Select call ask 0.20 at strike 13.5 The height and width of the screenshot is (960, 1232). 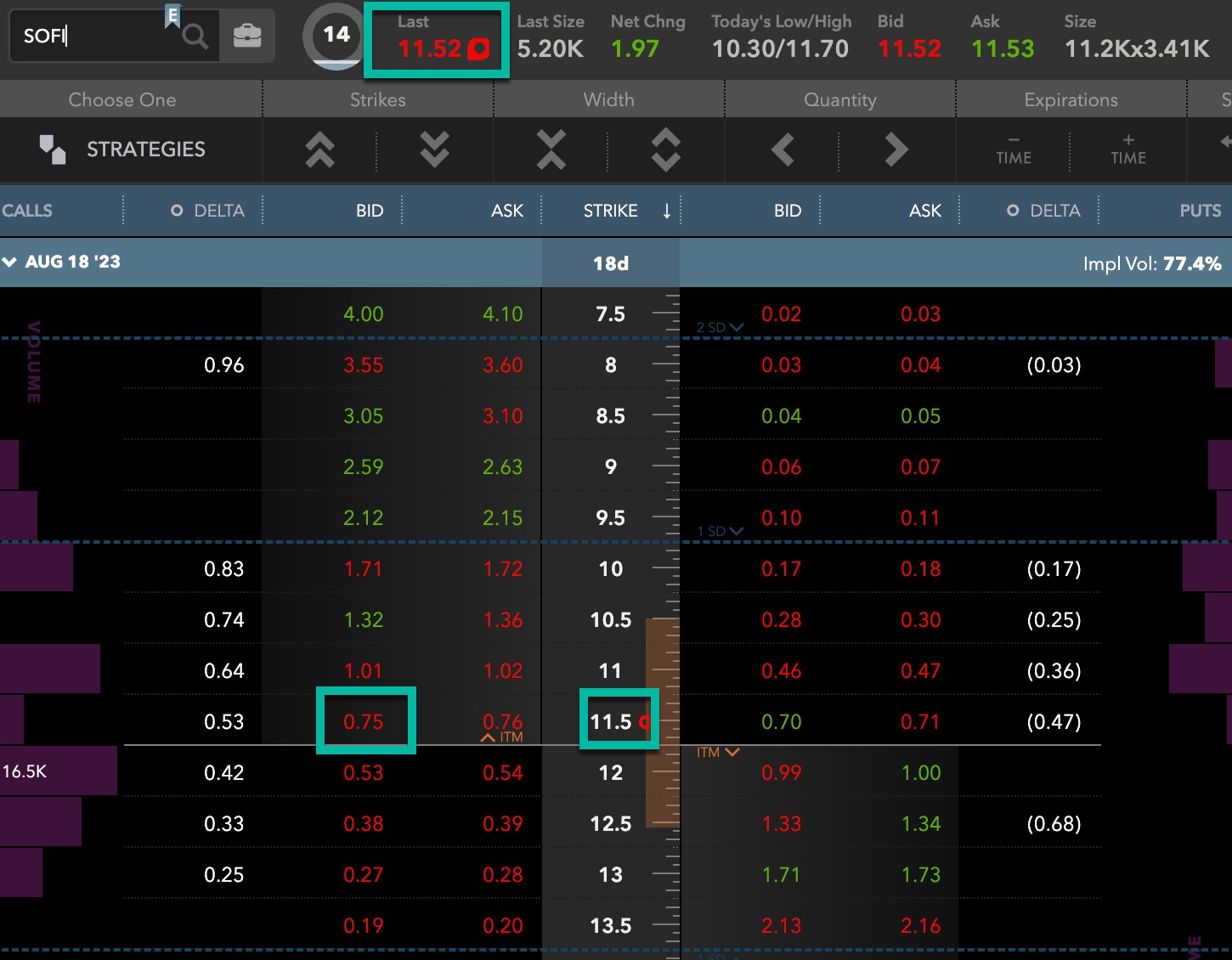[x=503, y=926]
